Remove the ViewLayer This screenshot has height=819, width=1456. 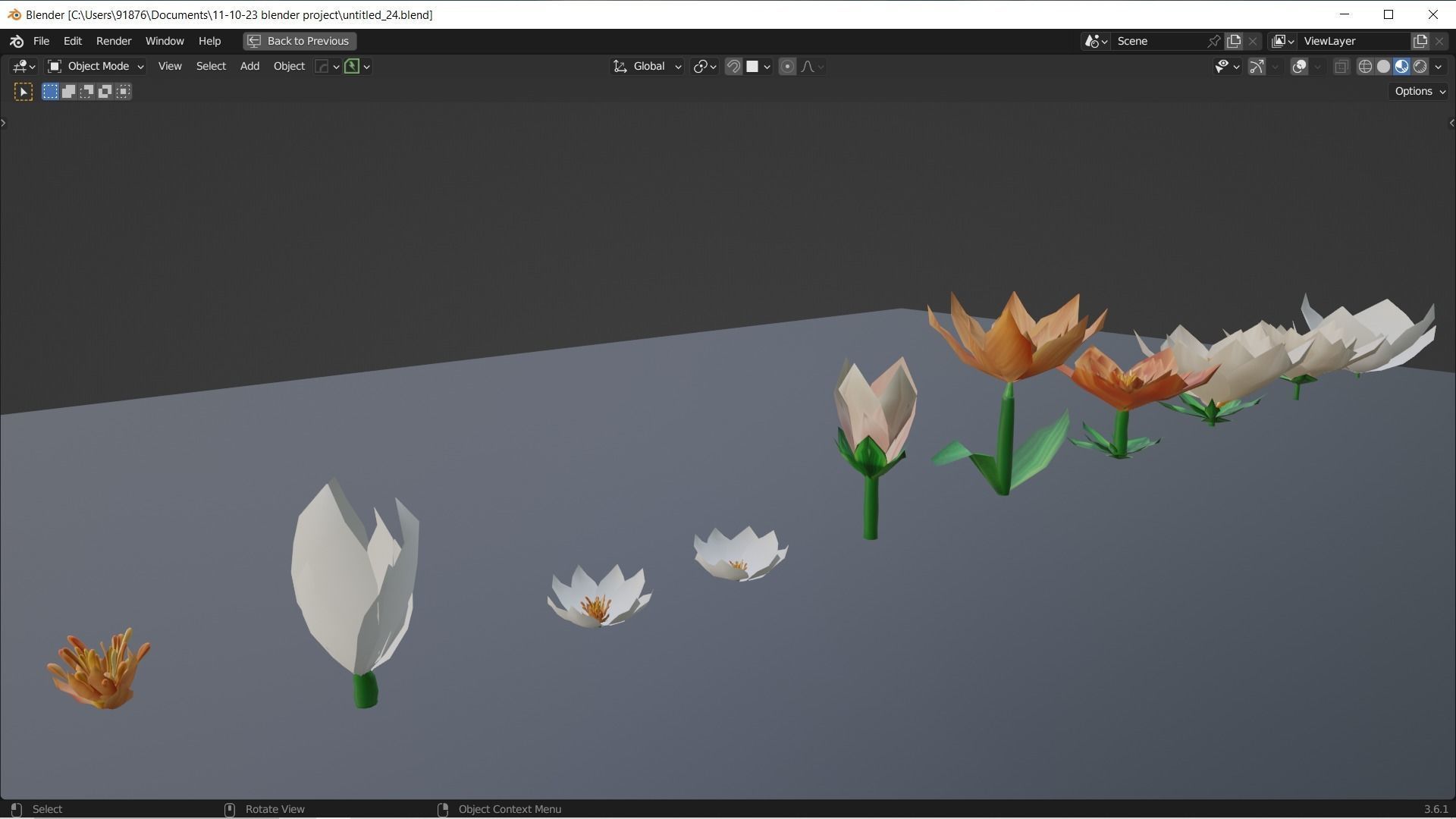click(1439, 41)
